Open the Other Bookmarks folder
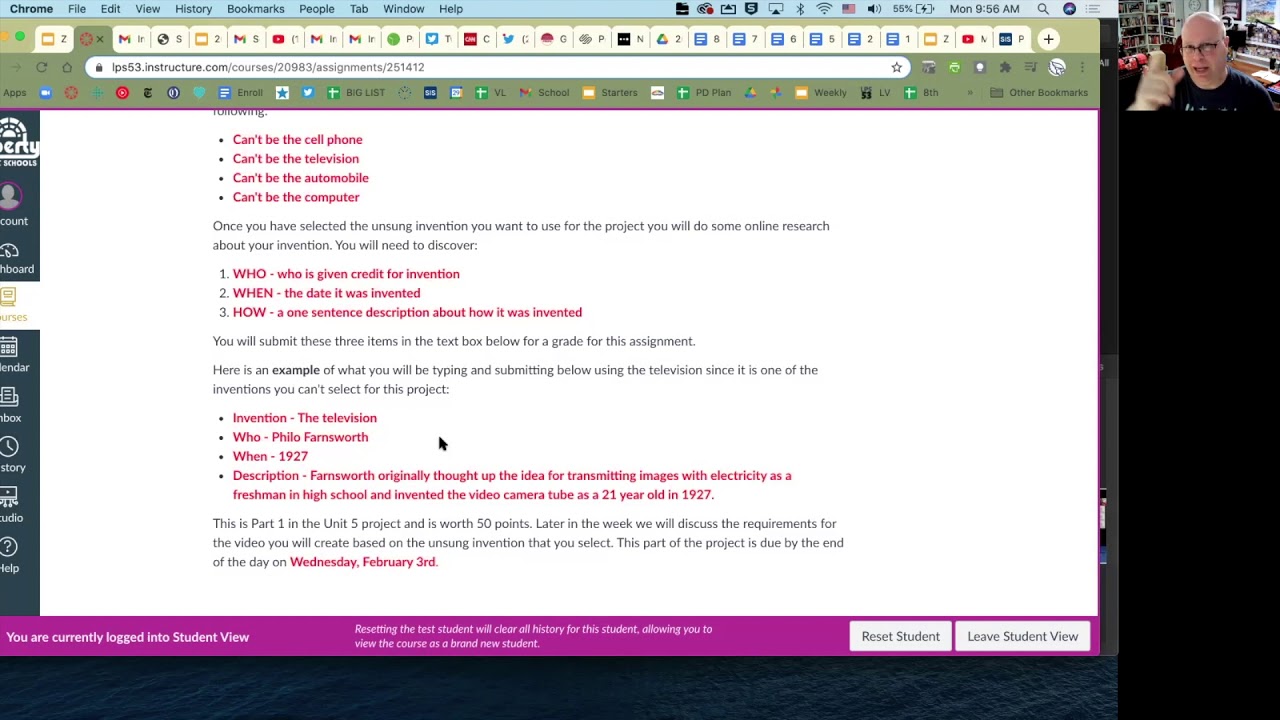The height and width of the screenshot is (720, 1280). [x=1039, y=92]
